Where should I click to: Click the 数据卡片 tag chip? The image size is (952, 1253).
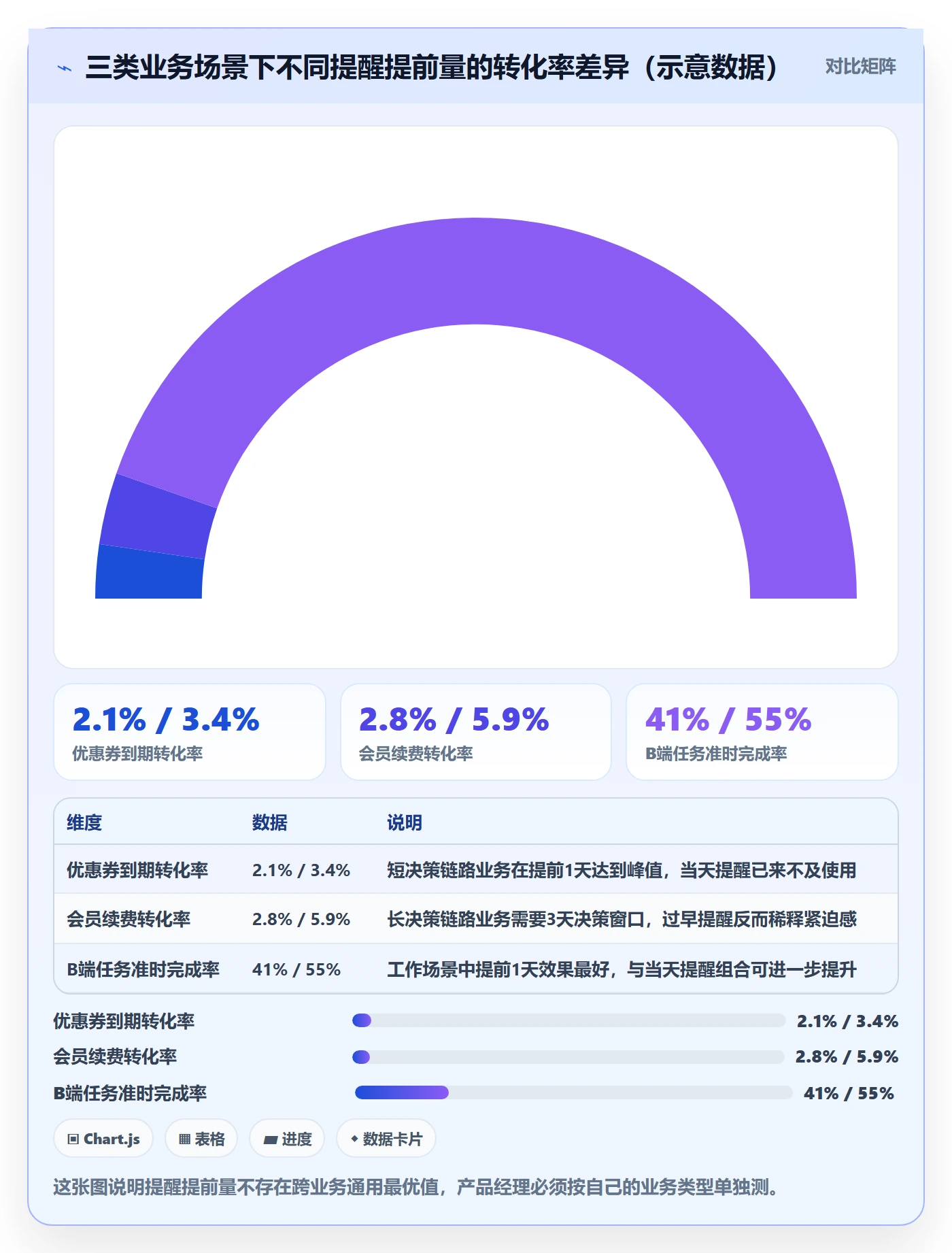tap(386, 1139)
